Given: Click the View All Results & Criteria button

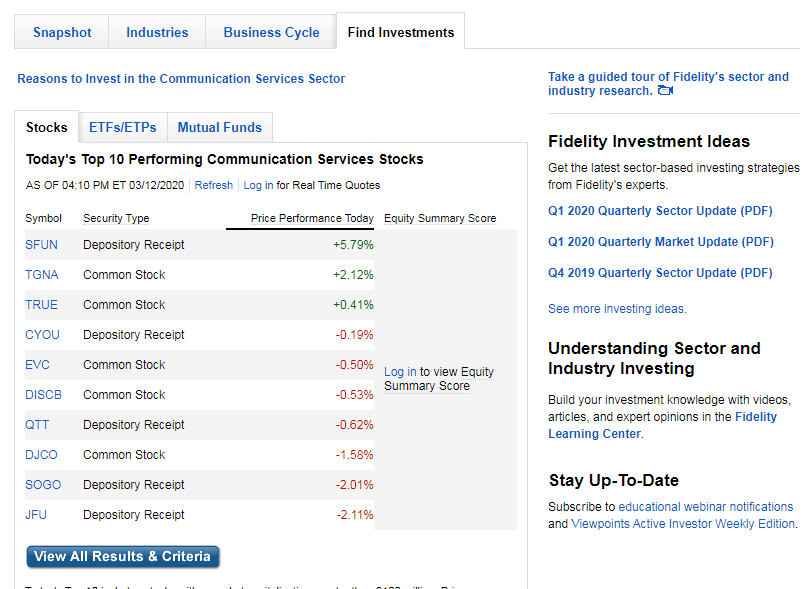Looking at the screenshot, I should click(x=123, y=557).
